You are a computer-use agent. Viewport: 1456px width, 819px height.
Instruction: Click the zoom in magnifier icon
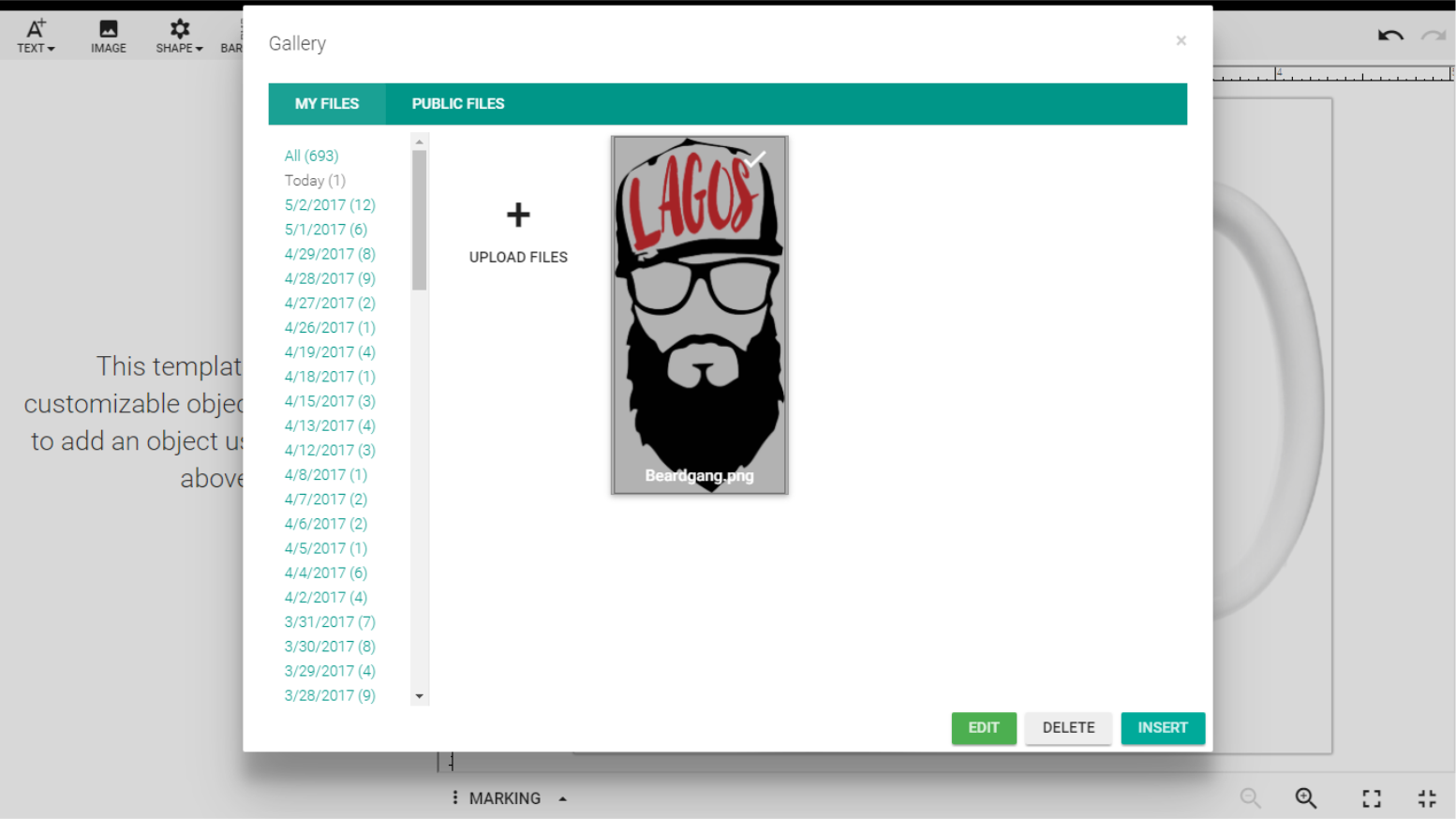point(1306,798)
